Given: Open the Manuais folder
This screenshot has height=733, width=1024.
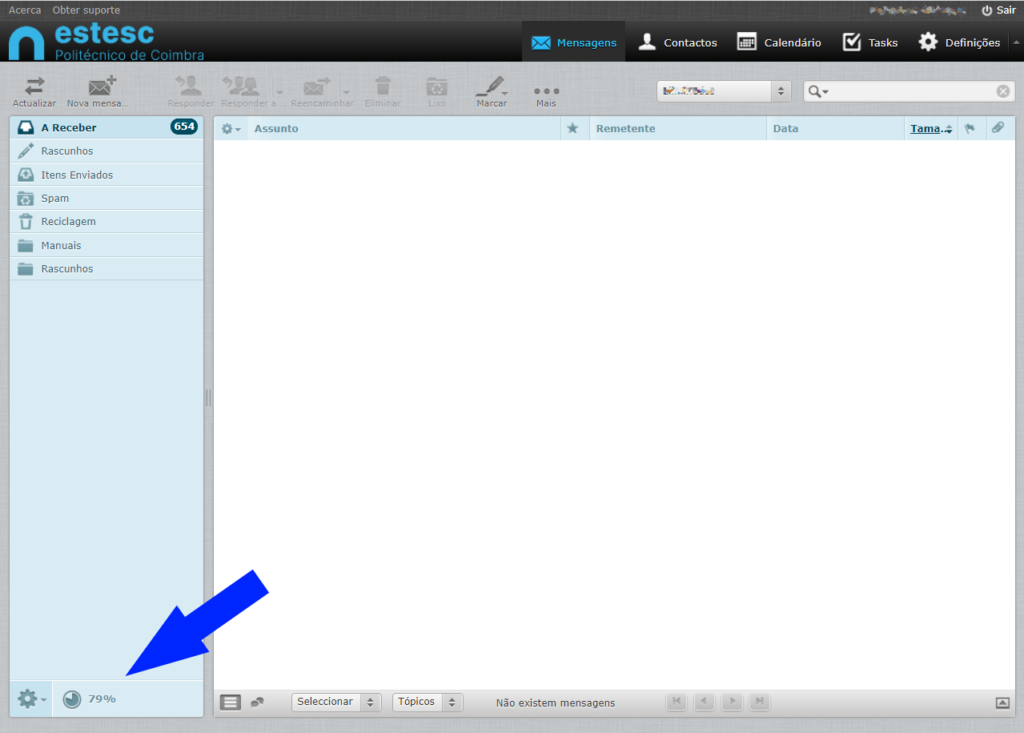Looking at the screenshot, I should click(106, 245).
